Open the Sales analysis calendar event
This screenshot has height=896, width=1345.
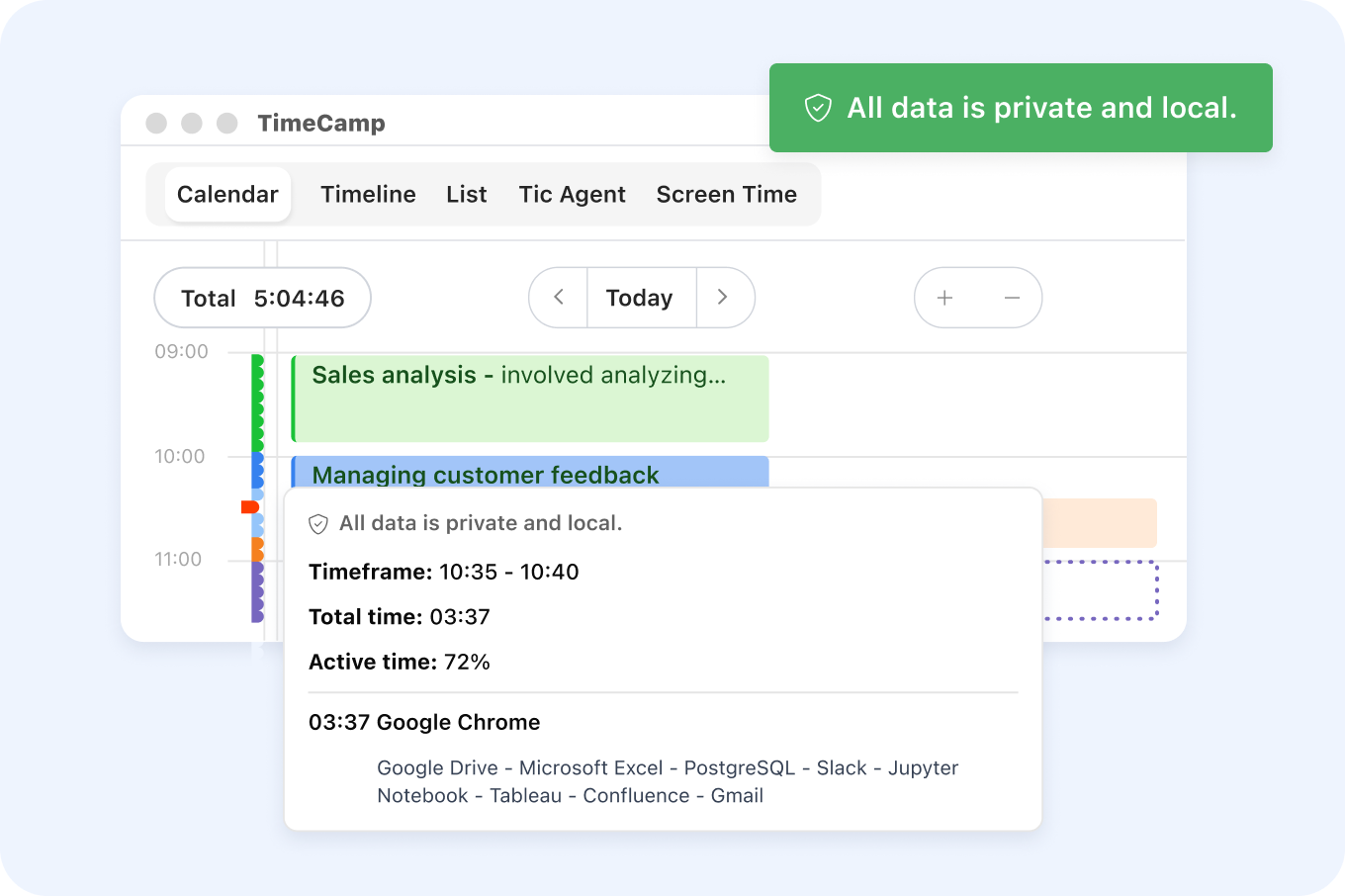(x=529, y=398)
